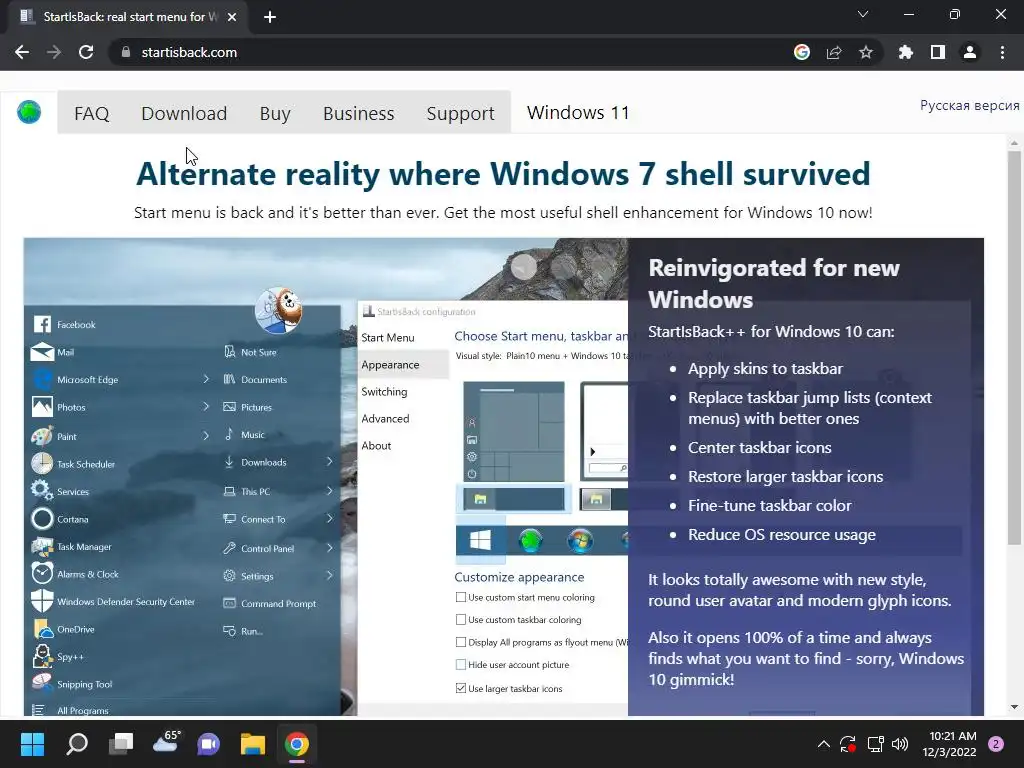Click the page vertical scrollbar
Viewport: 1024px width, 768px height.
coord(1014,346)
